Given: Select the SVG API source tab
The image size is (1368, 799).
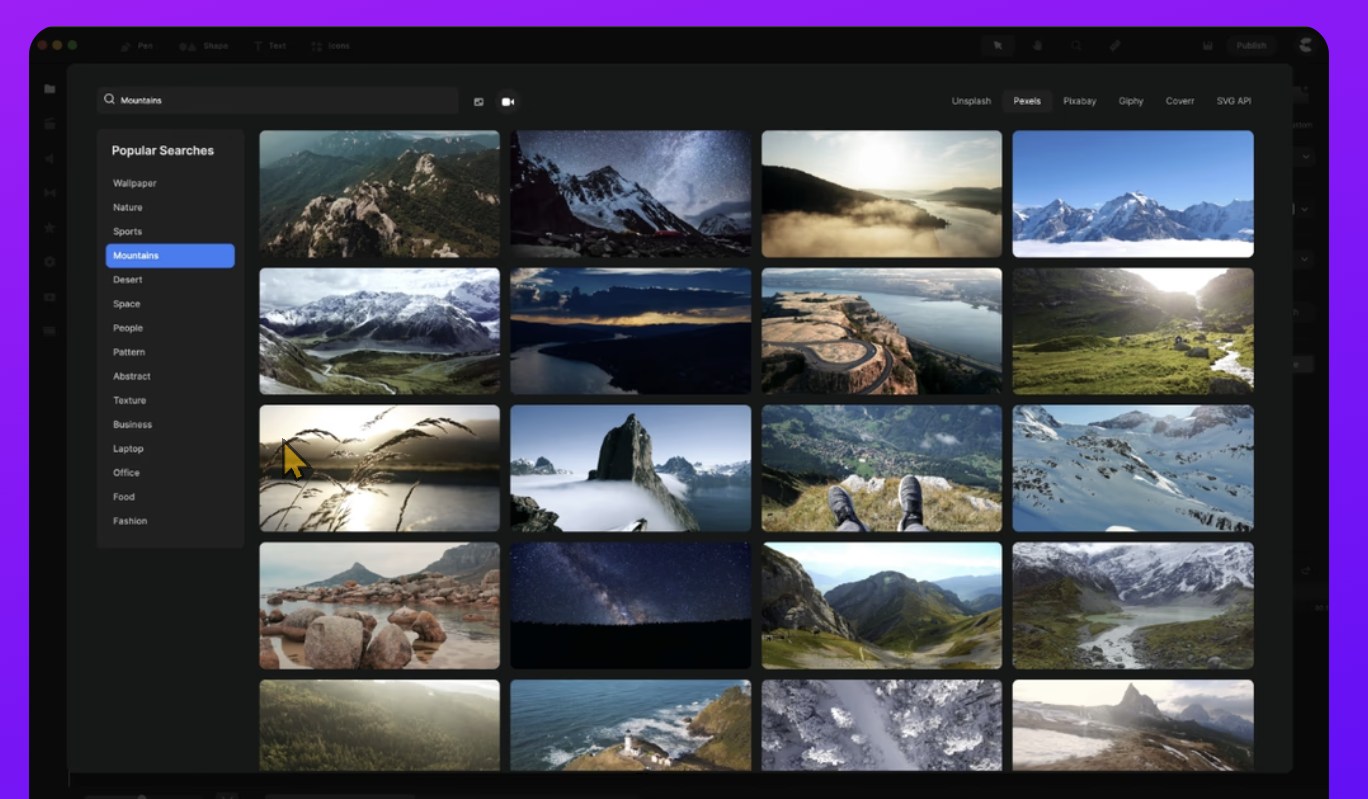Looking at the screenshot, I should 1233,101.
